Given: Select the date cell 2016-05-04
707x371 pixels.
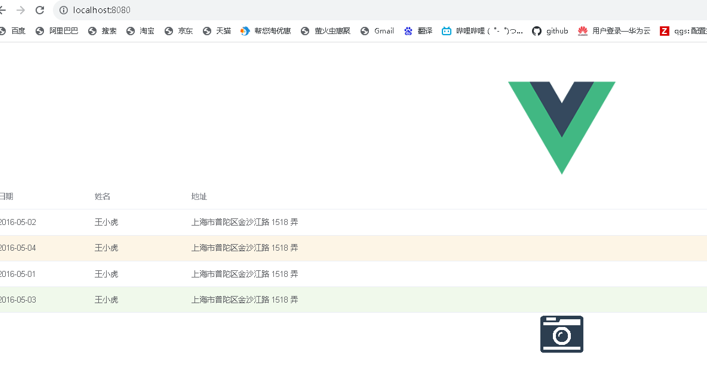Looking at the screenshot, I should (18, 247).
